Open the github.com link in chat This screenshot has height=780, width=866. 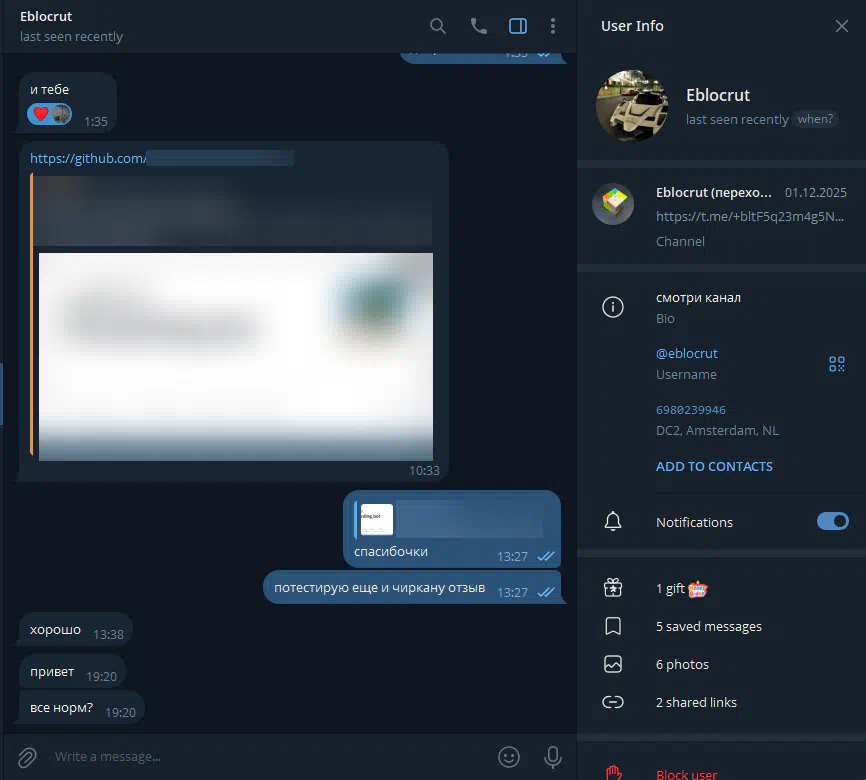[x=88, y=158]
